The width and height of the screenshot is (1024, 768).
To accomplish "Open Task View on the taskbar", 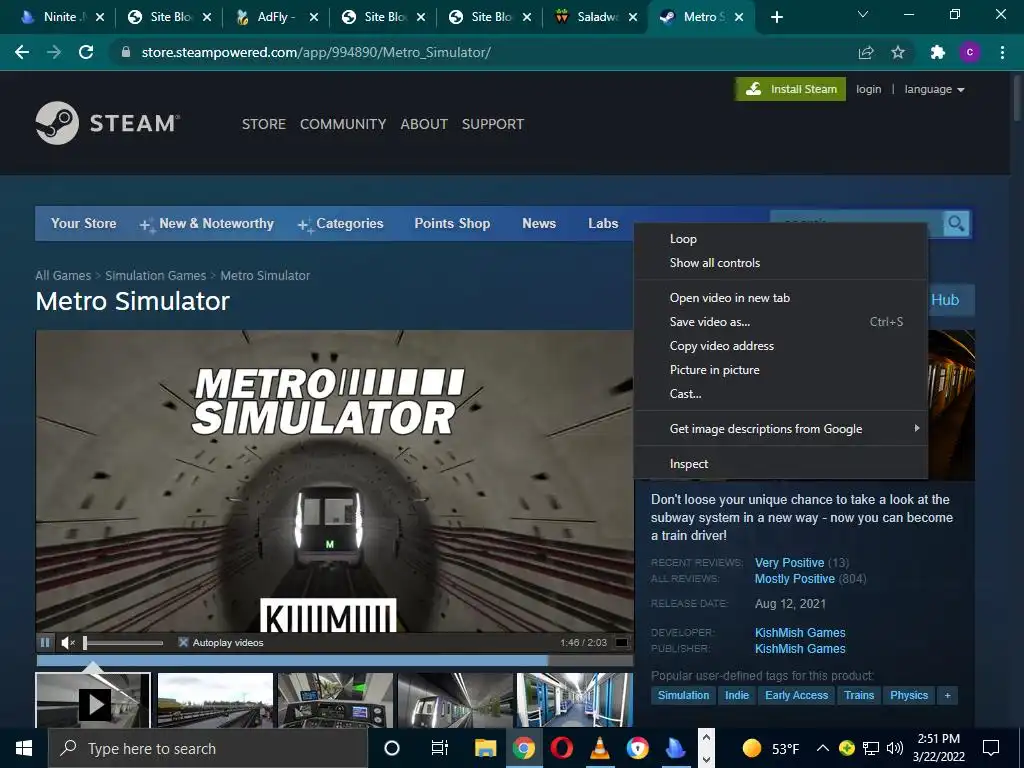I will [440, 748].
